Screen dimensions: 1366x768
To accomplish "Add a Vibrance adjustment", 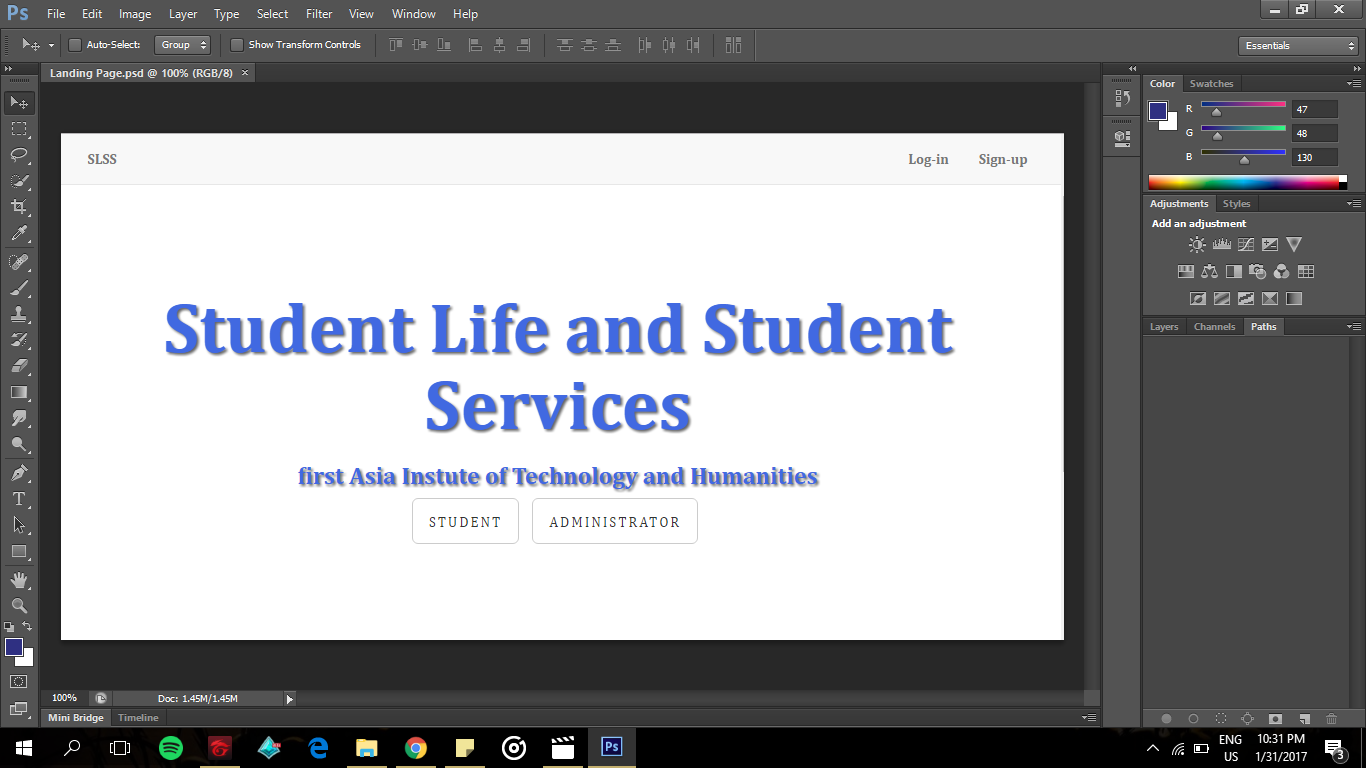I will [x=1294, y=244].
